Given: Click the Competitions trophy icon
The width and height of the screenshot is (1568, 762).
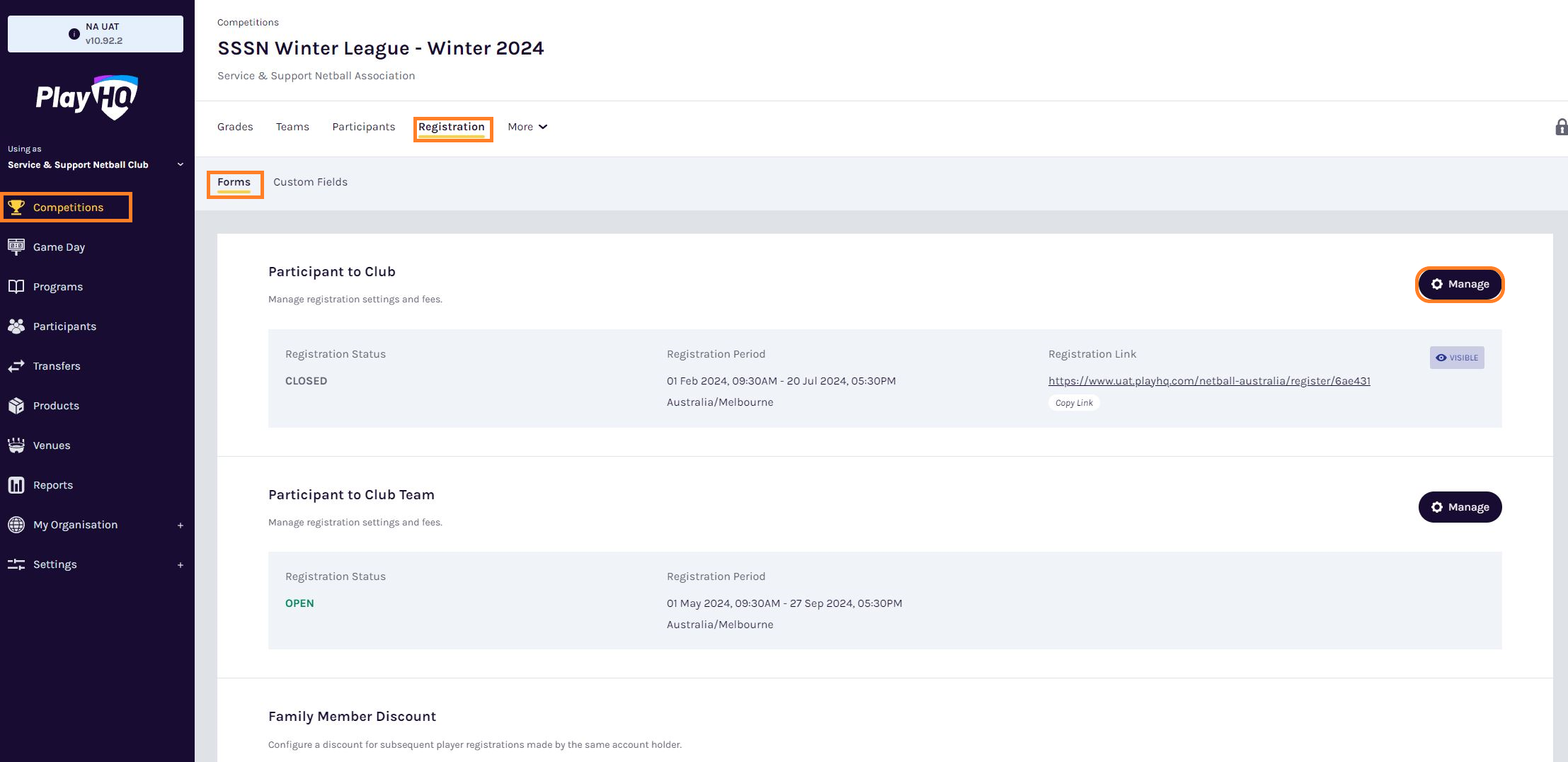Looking at the screenshot, I should point(16,207).
